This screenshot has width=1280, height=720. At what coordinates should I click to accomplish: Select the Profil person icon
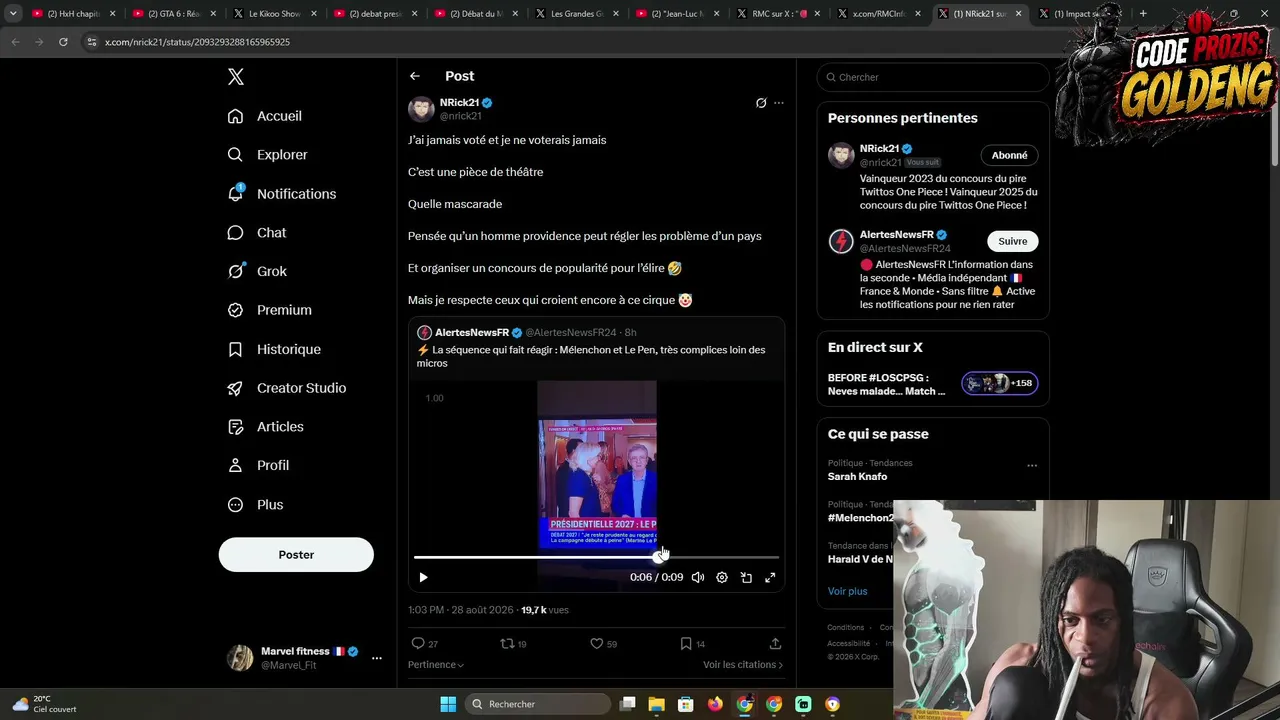tap(235, 465)
